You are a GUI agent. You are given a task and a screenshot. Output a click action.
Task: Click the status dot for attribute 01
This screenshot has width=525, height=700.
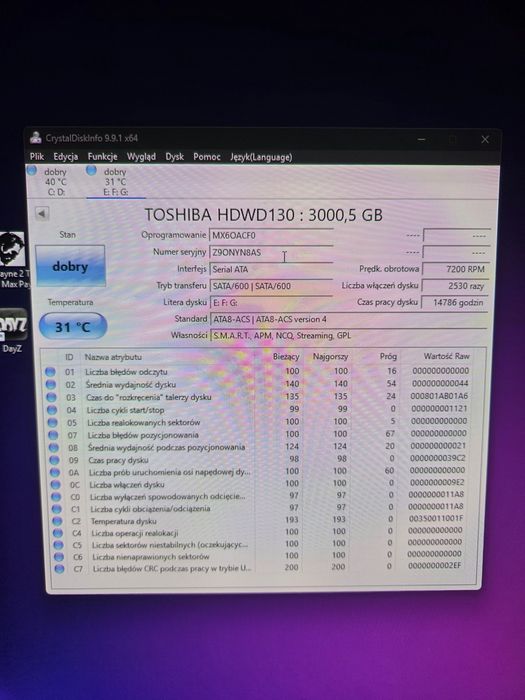pos(50,371)
